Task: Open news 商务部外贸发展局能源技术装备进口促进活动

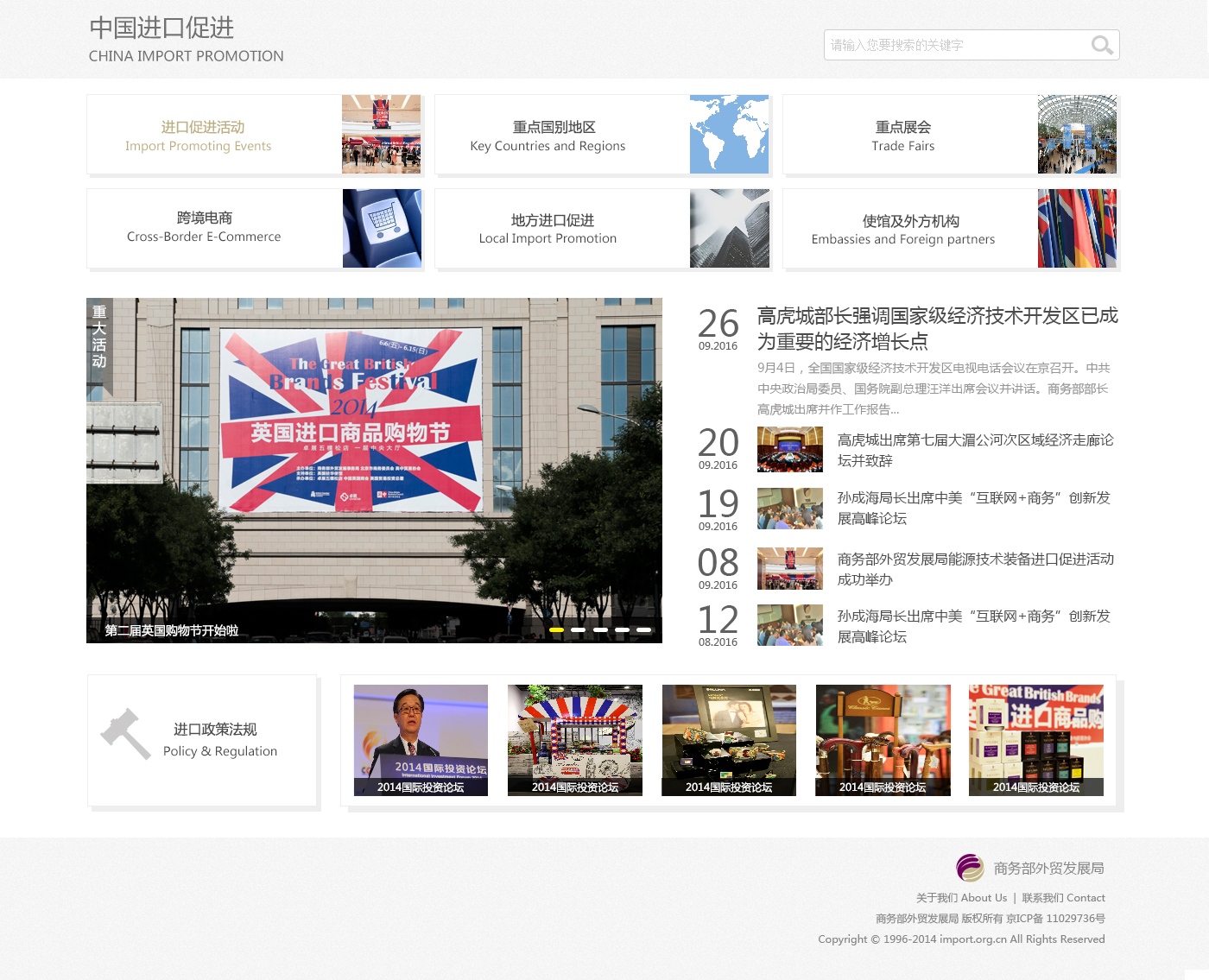Action: (x=976, y=569)
